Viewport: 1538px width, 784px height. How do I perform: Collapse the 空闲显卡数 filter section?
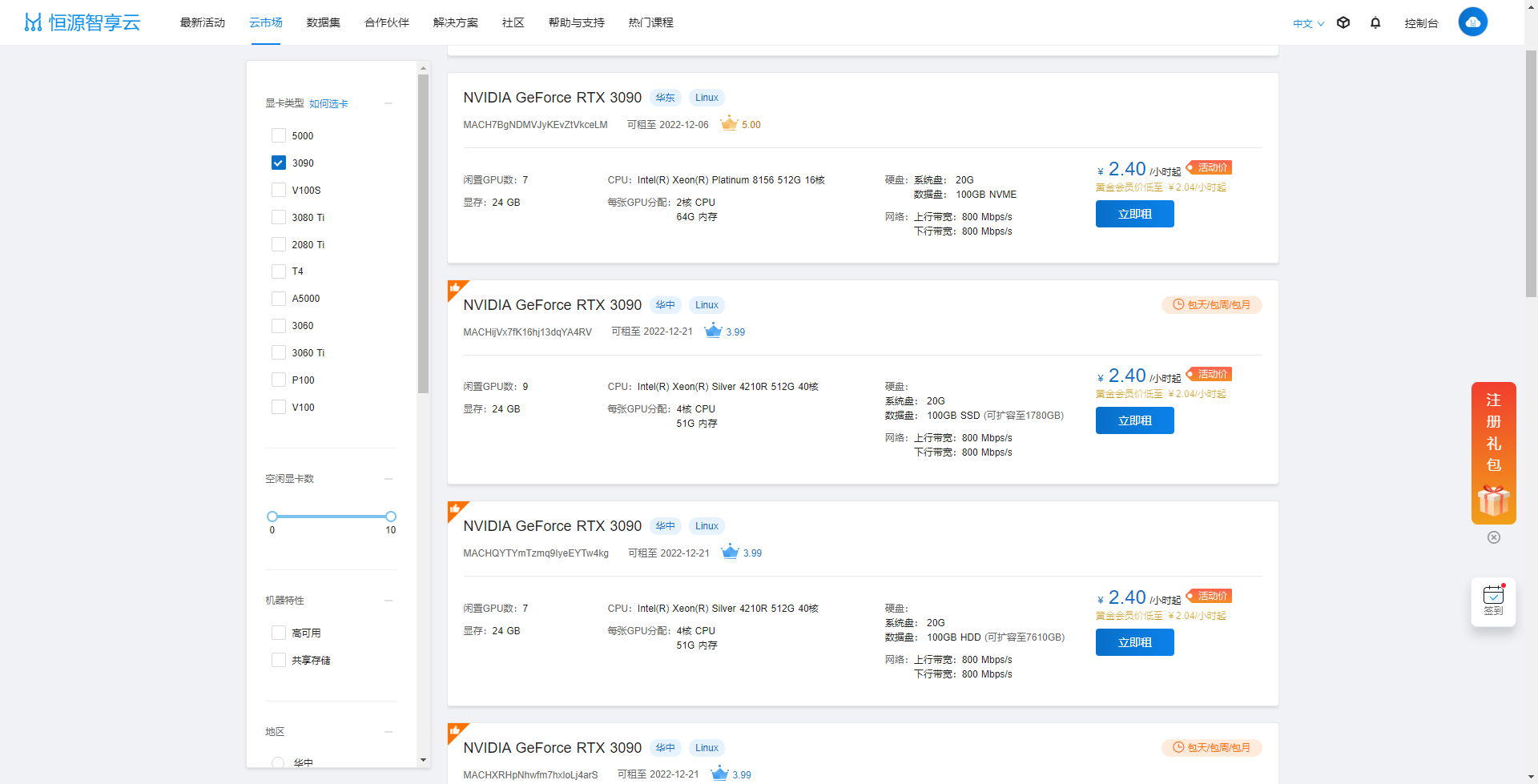389,479
